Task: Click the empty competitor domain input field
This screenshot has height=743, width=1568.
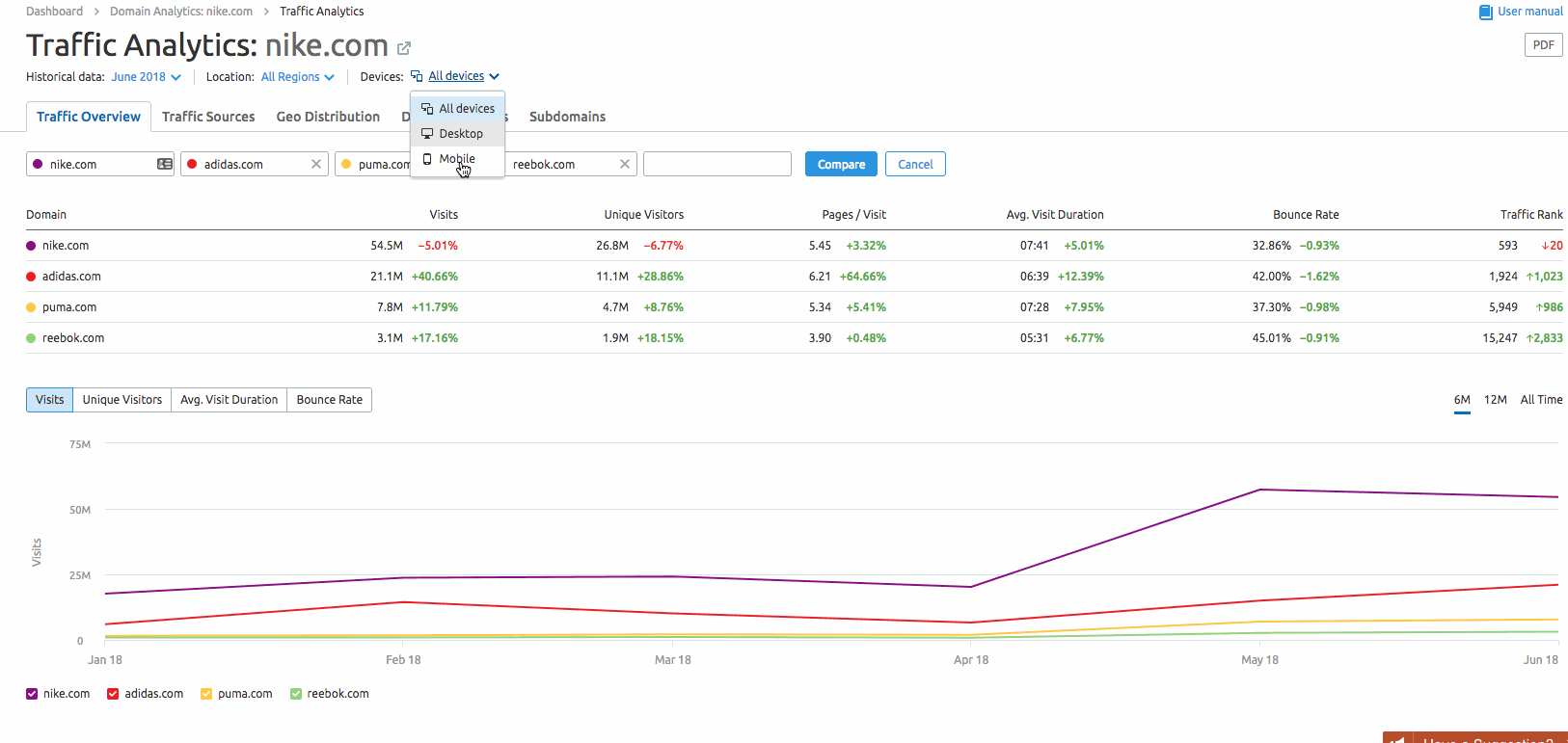Action: coord(716,165)
